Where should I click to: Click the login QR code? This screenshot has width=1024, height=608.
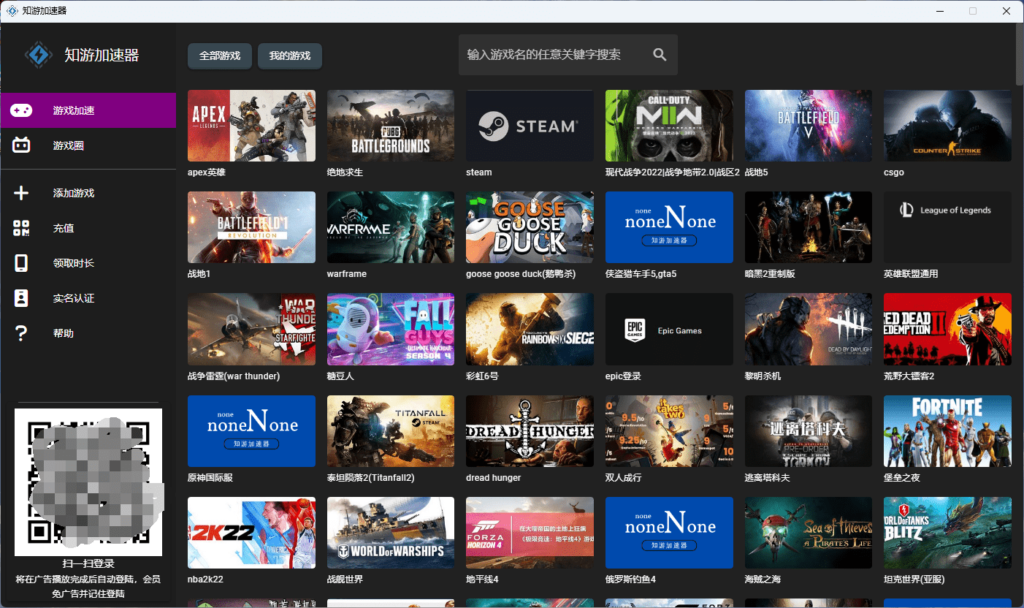[x=88, y=482]
